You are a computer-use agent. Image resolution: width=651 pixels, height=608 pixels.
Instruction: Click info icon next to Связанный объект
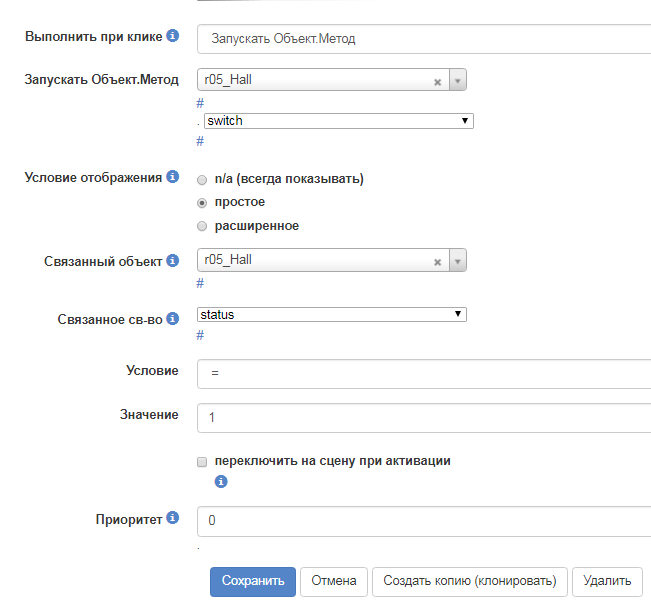click(172, 260)
